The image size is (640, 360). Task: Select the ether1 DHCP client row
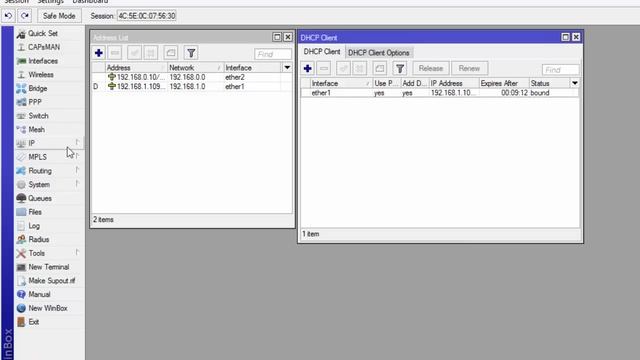pos(440,93)
